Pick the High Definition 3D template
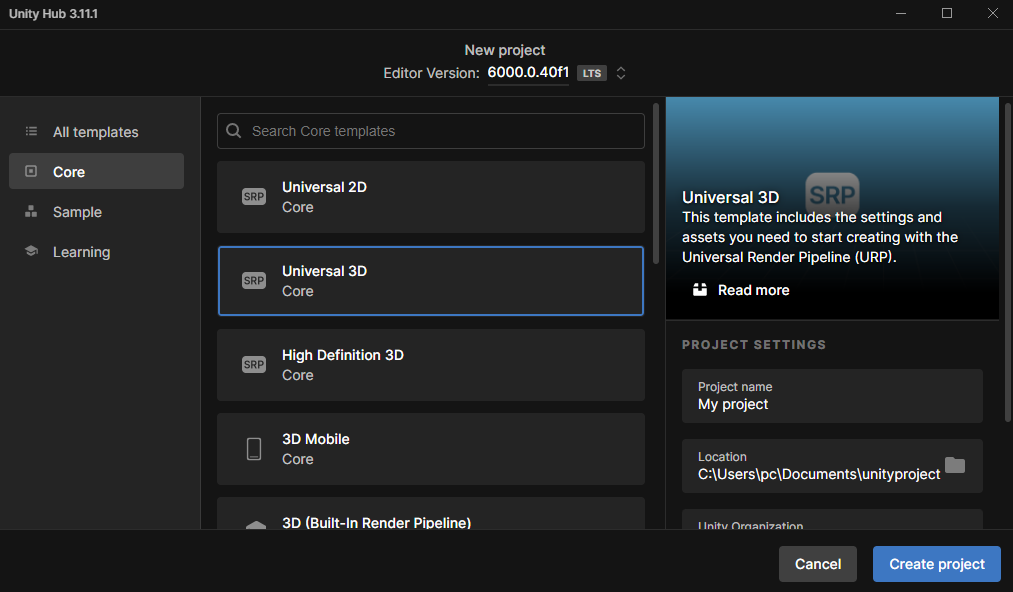The width and height of the screenshot is (1013, 592). pyautogui.click(x=431, y=365)
